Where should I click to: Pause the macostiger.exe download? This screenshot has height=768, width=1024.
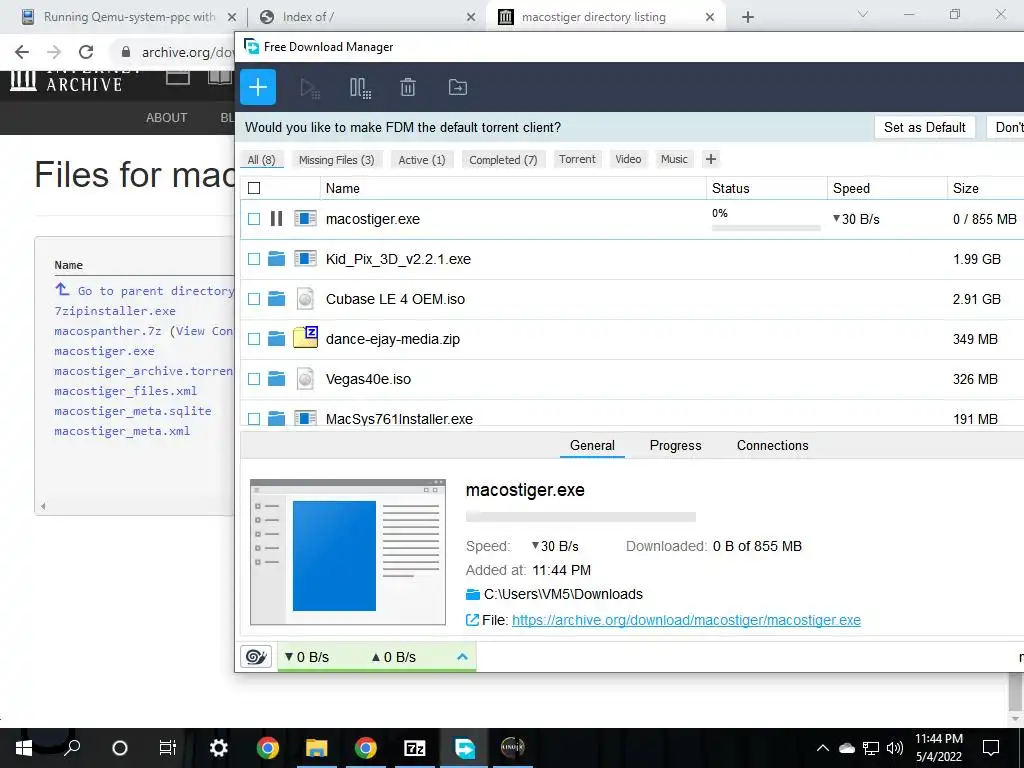(276, 219)
